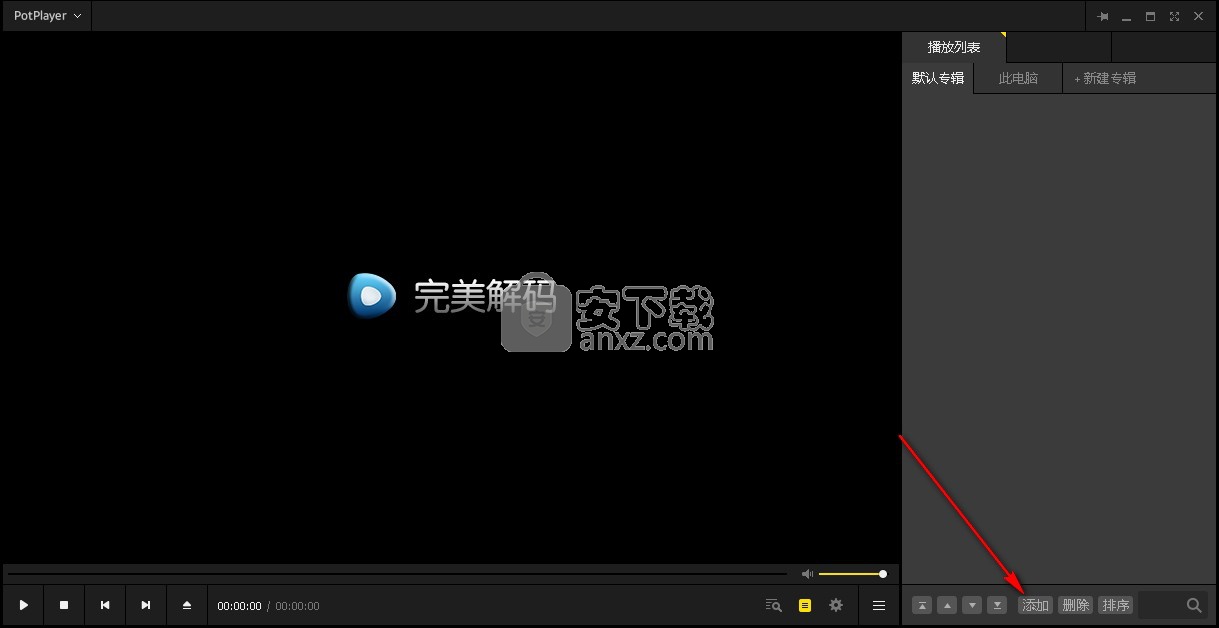The width and height of the screenshot is (1219, 628).
Task: Toggle the pin always-on-top icon
Action: coord(1103,16)
